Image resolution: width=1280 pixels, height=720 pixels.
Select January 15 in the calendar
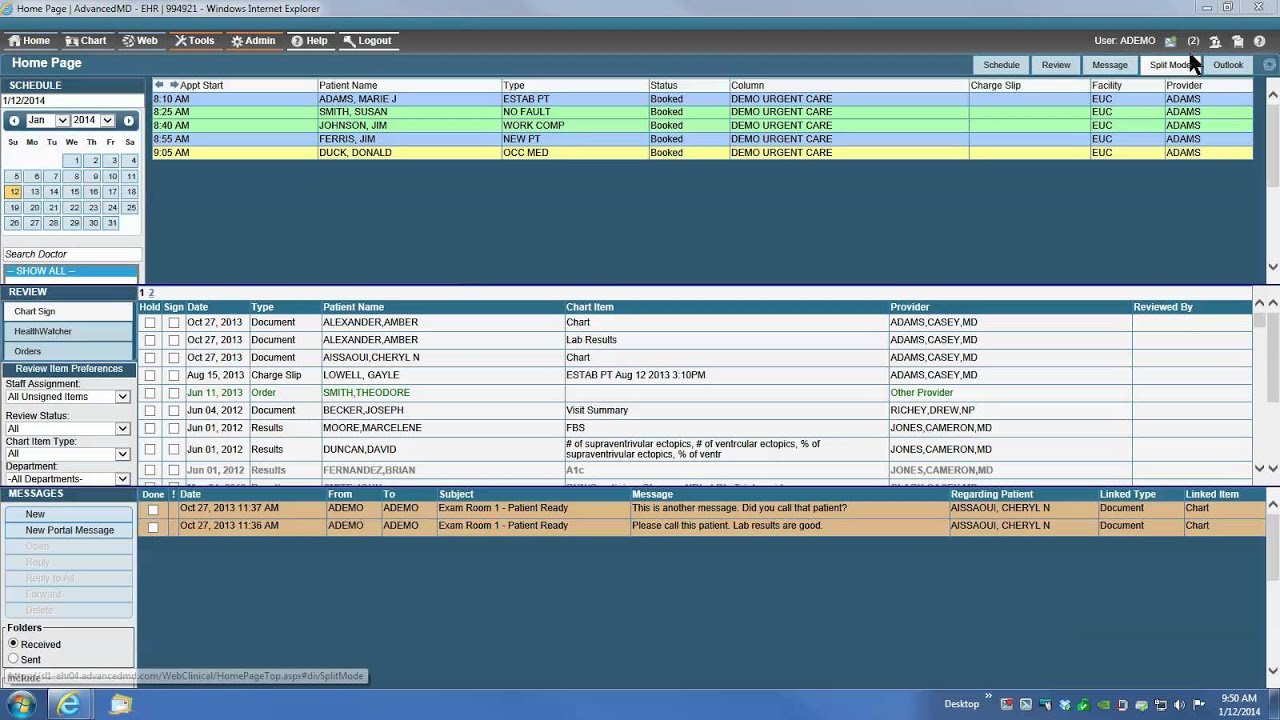pyautogui.click(x=72, y=192)
